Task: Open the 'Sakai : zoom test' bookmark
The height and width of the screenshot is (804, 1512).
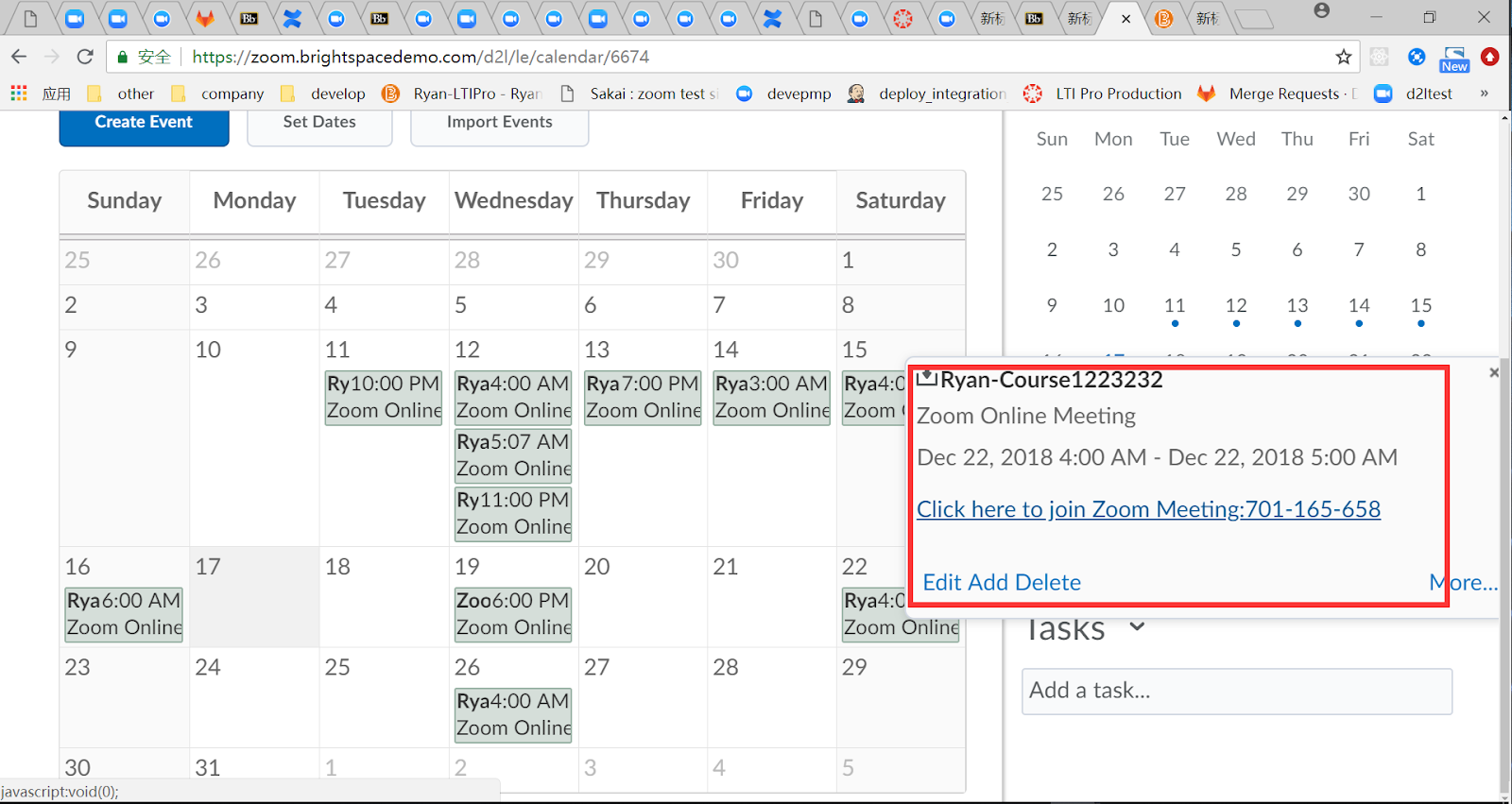Action: point(640,94)
